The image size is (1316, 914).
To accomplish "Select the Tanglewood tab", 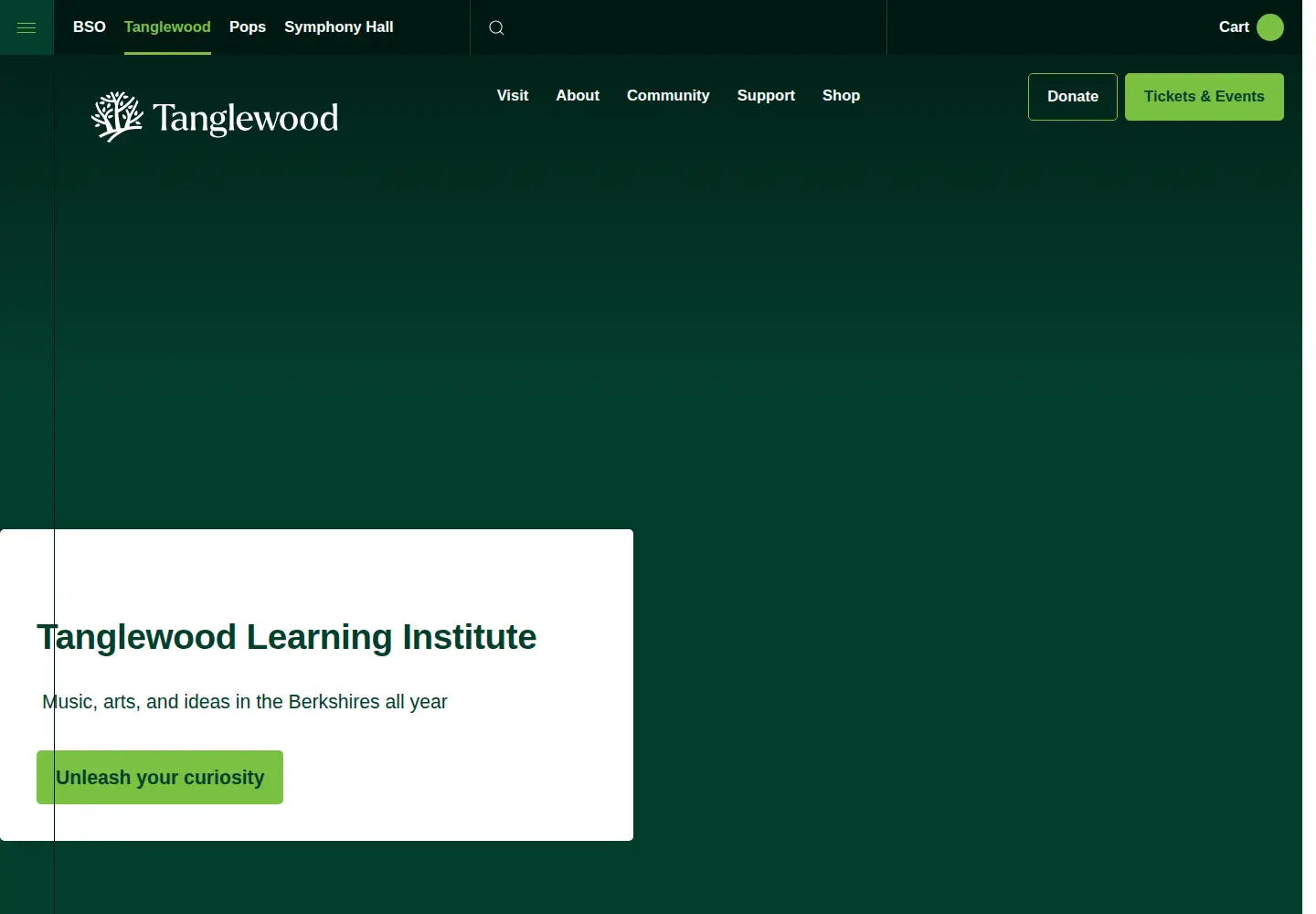I will coord(167,27).
